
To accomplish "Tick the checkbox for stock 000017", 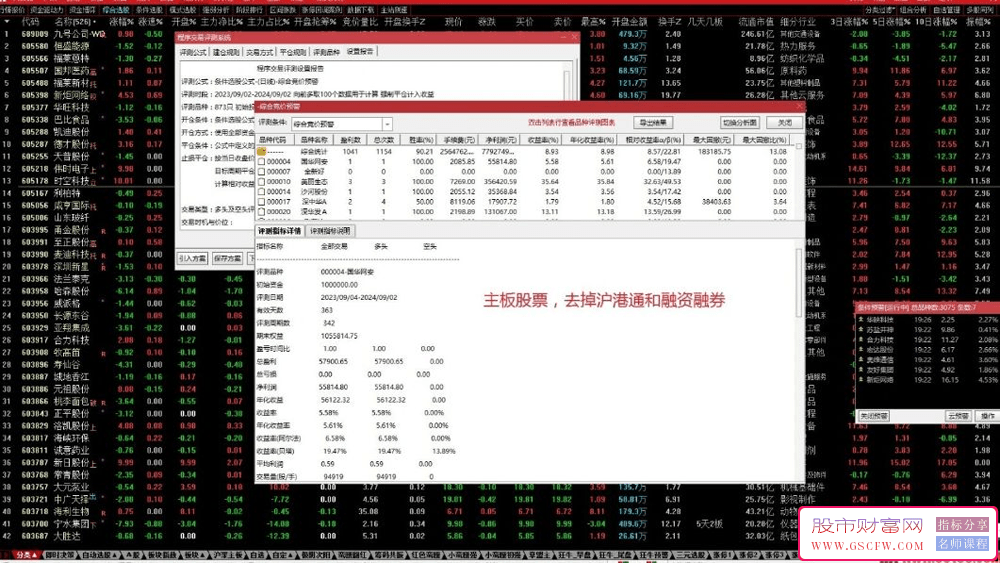I will (x=261, y=201).
